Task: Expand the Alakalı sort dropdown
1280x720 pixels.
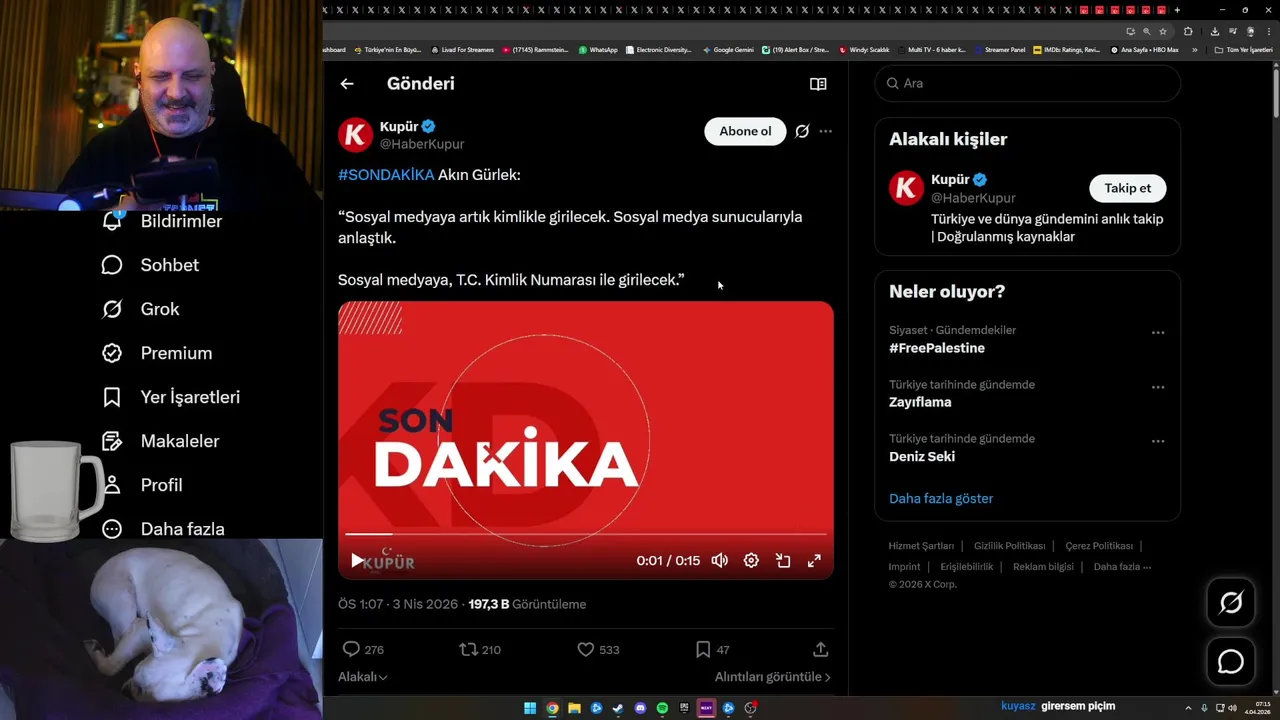Action: (363, 677)
